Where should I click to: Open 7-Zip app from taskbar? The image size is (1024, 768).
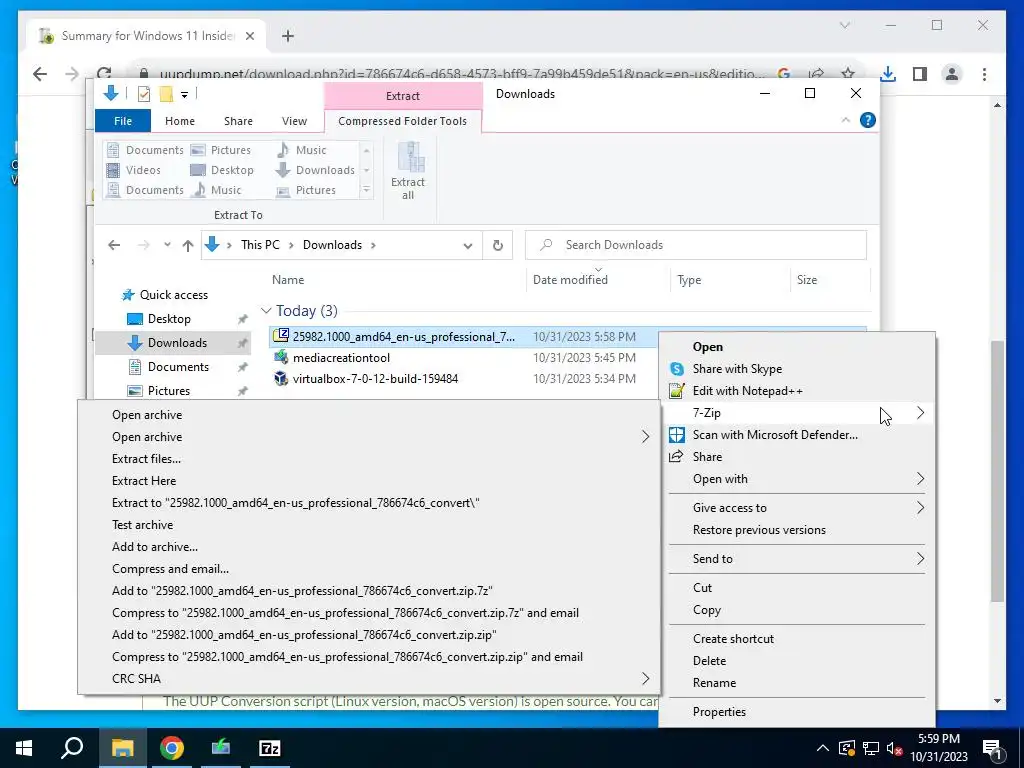270,748
